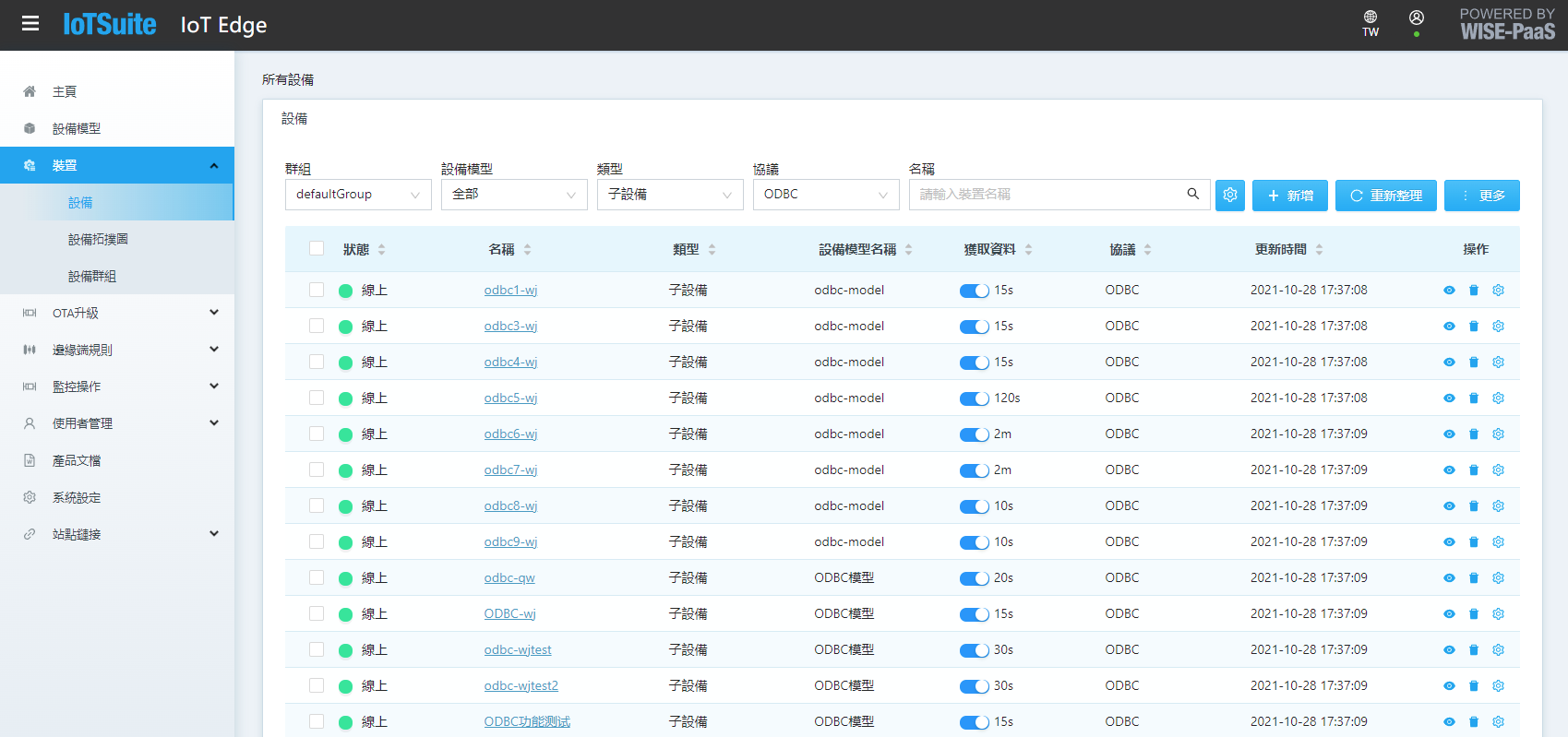
Task: Open the 群組 defaultGroup dropdown
Action: pos(358,195)
